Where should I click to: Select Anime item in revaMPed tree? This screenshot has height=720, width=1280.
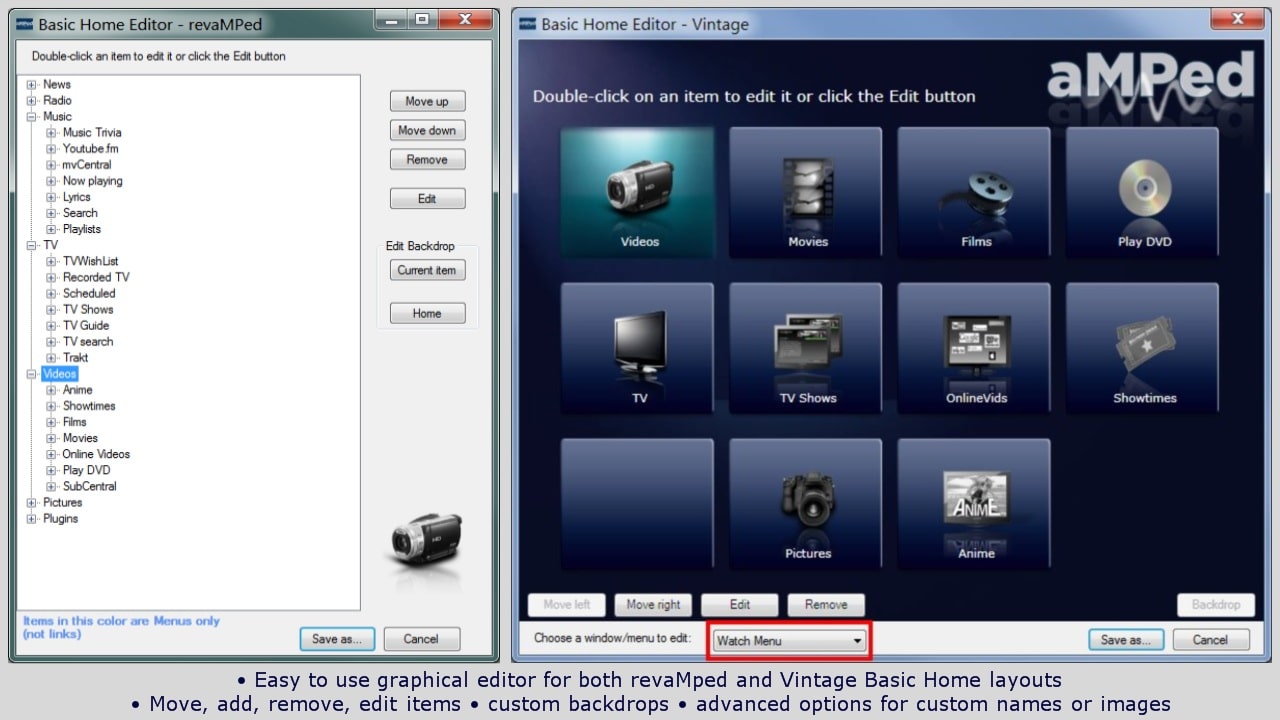(77, 390)
